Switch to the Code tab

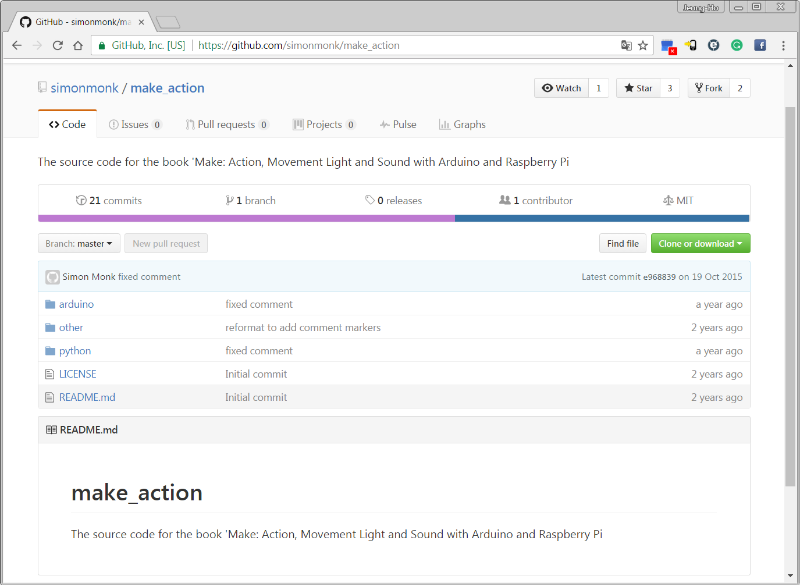(67, 124)
